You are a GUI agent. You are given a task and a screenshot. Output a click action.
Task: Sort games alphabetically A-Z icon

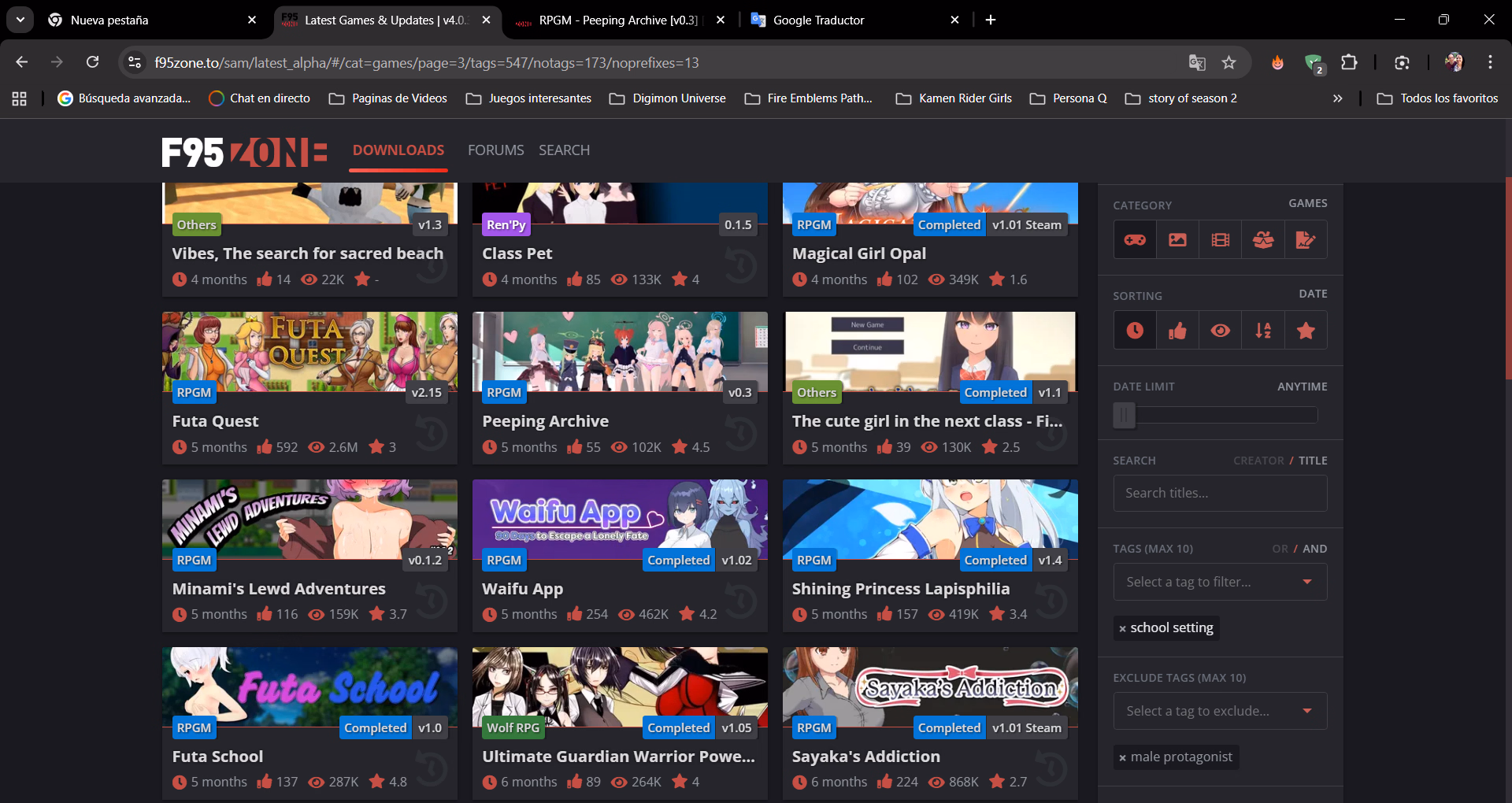click(1263, 331)
